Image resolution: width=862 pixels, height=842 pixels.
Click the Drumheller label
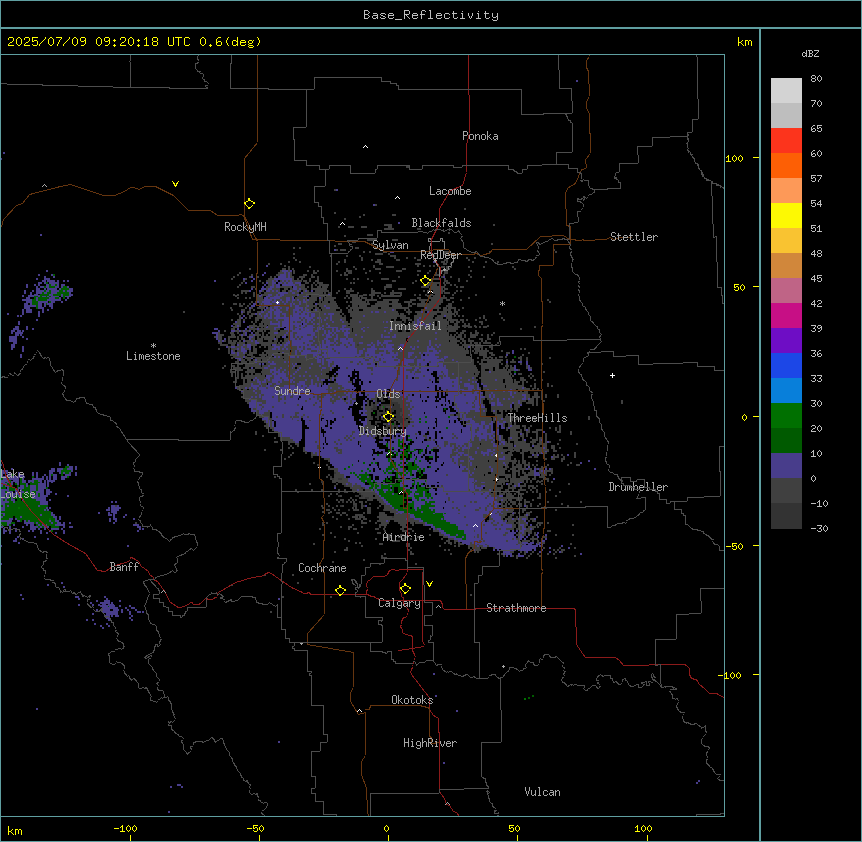pyautogui.click(x=638, y=487)
